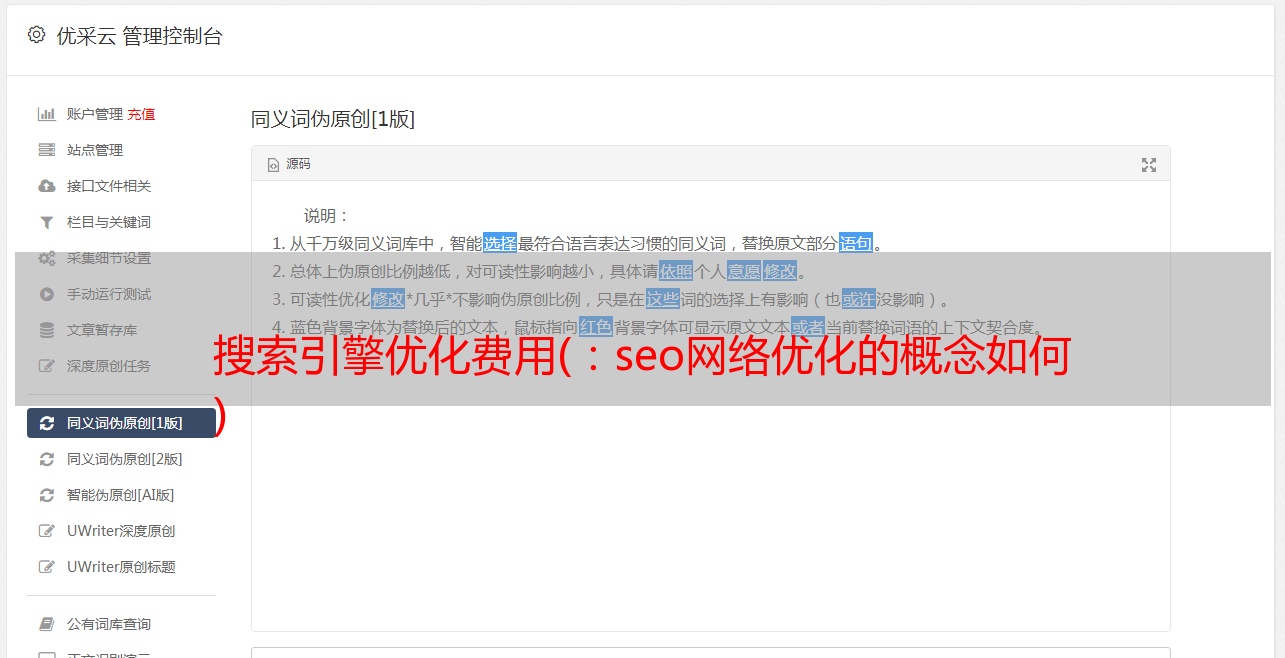Image resolution: width=1285 pixels, height=658 pixels.
Task: Open the 站点管理 menu item
Action: click(95, 150)
